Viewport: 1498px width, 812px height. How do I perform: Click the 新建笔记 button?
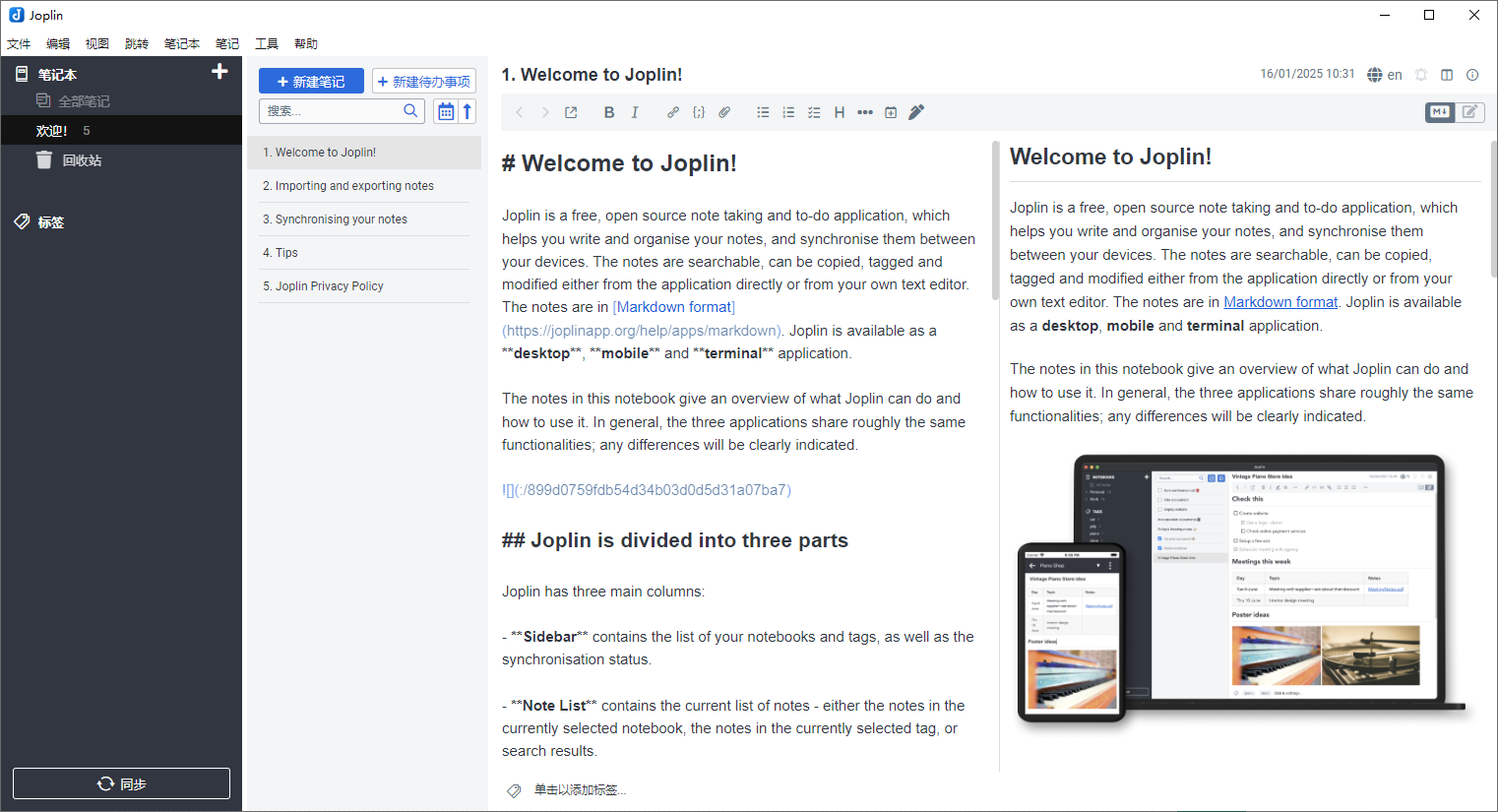click(311, 82)
